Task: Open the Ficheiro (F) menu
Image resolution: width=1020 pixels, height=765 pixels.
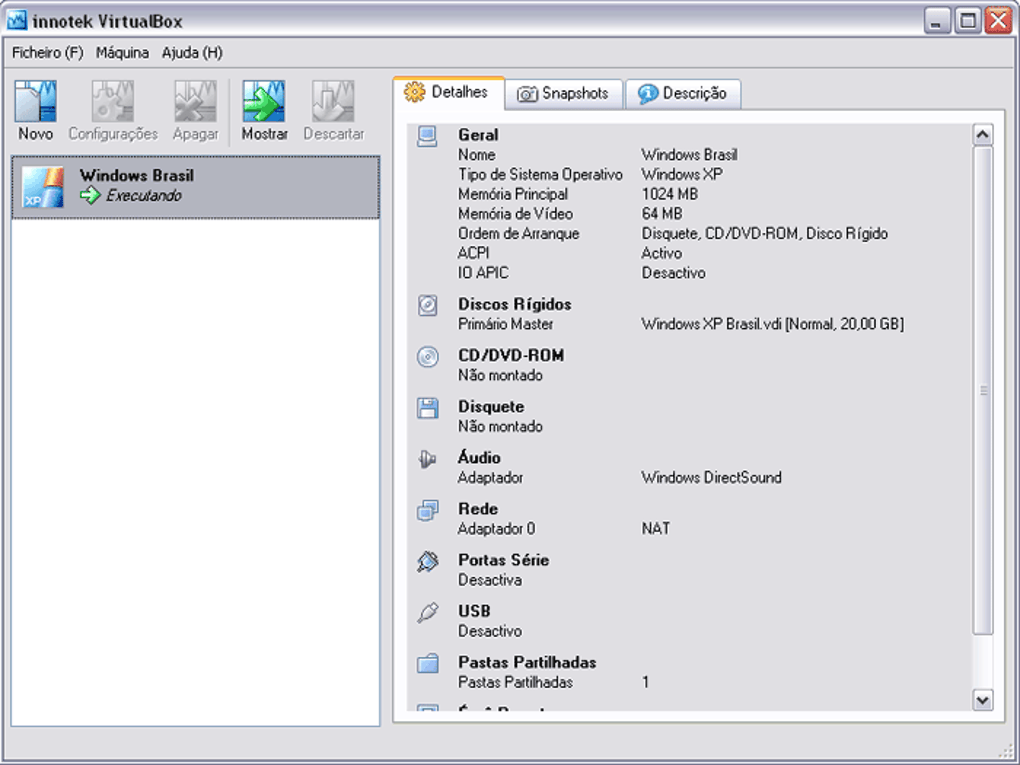Action: (x=47, y=53)
